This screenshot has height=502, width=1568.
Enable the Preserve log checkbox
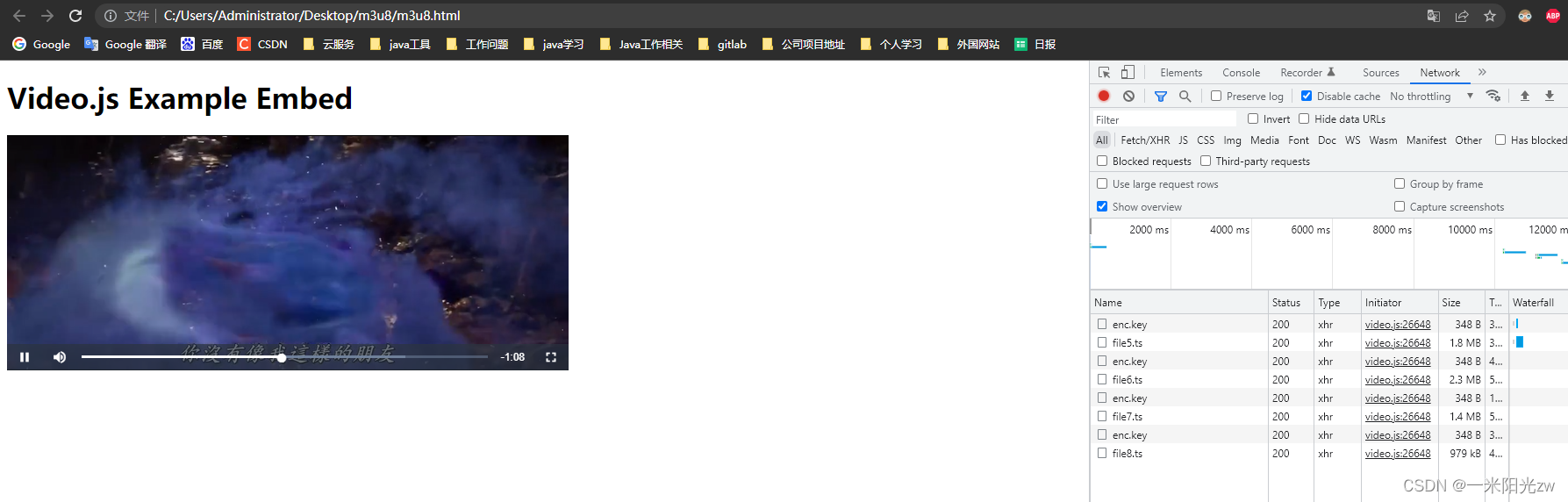pyautogui.click(x=1216, y=96)
